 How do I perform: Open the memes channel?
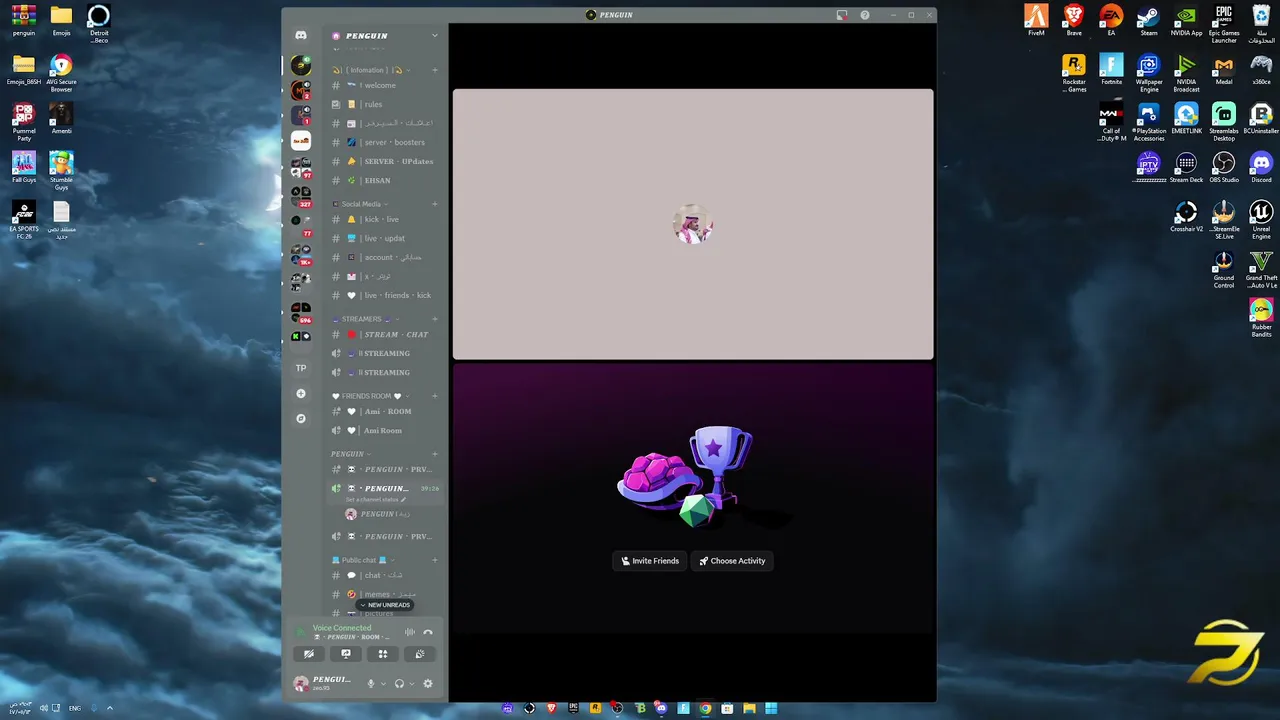[x=385, y=594]
